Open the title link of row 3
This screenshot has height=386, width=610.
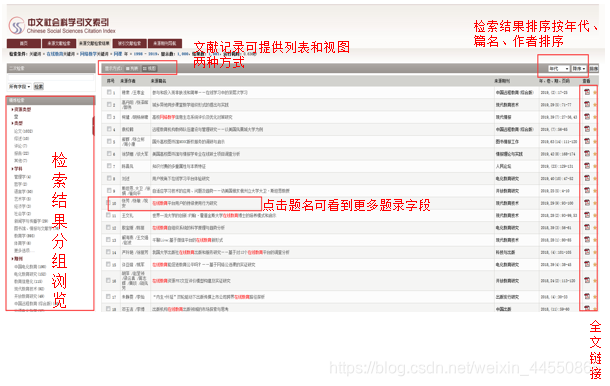pos(192,117)
